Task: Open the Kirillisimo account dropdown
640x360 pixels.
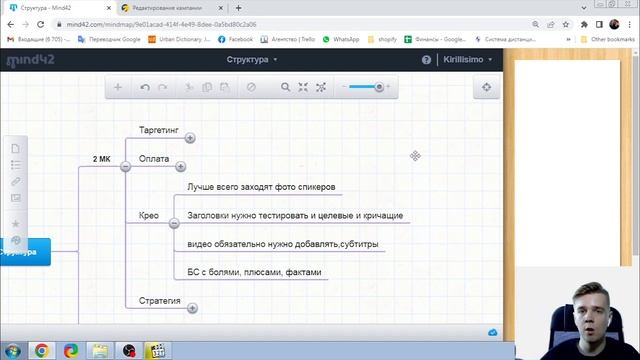Action: [467, 60]
